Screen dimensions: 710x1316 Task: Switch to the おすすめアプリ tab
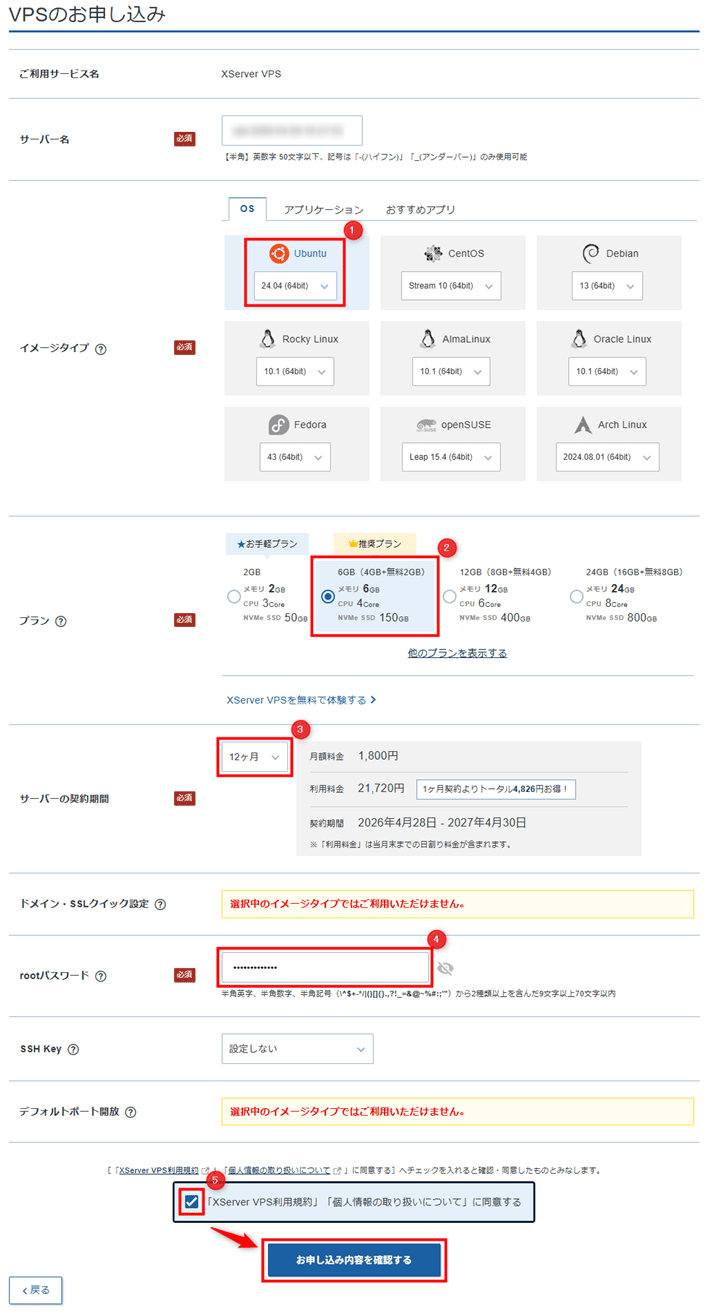tap(421, 210)
